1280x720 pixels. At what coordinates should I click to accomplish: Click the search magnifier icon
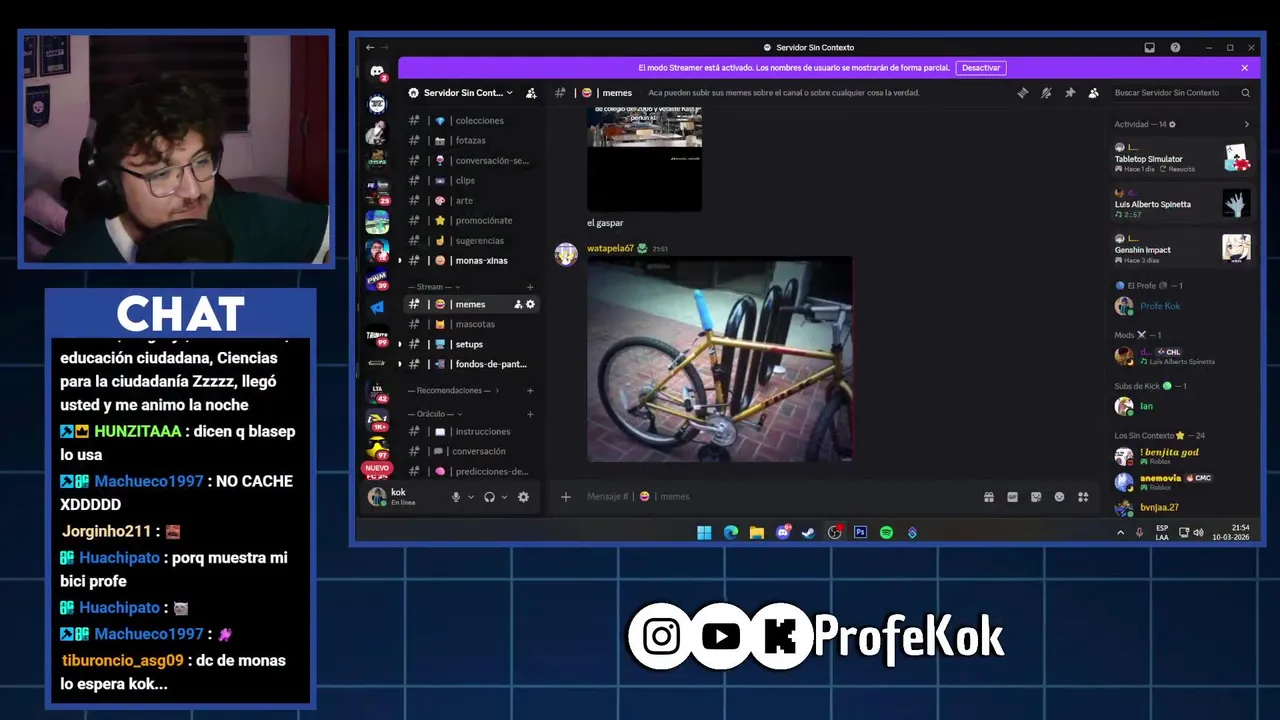coord(1245,93)
